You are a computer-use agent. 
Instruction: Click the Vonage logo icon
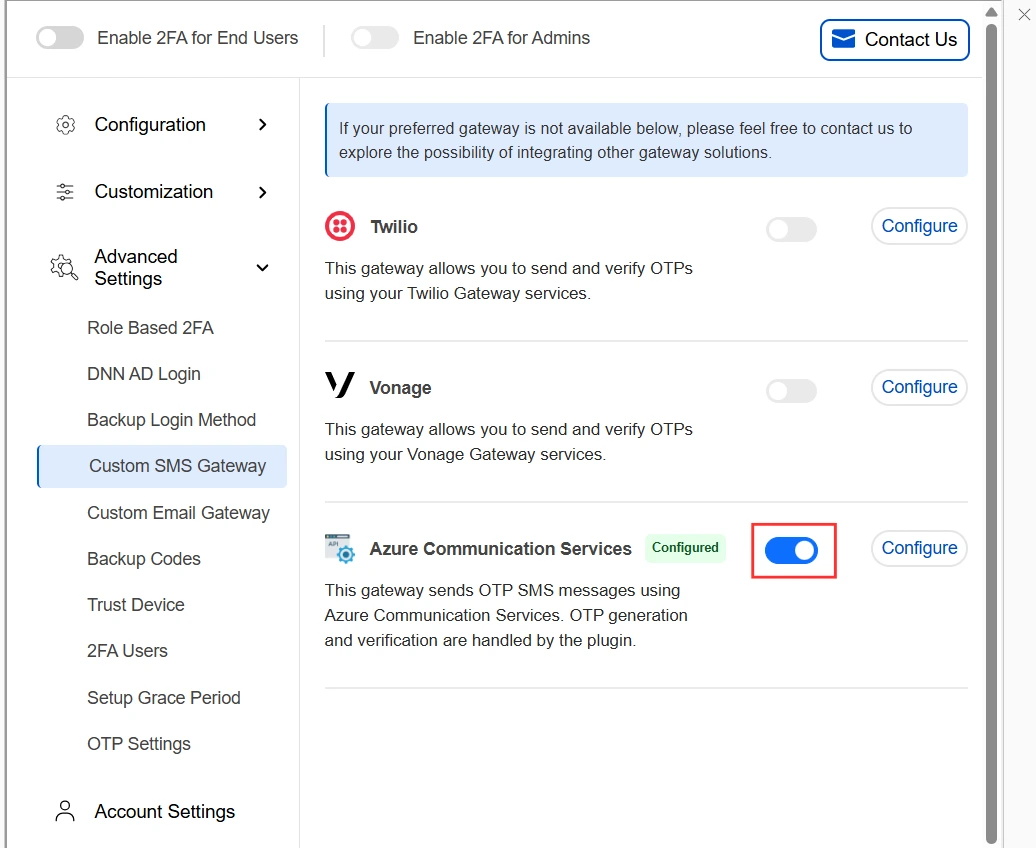[x=340, y=385]
